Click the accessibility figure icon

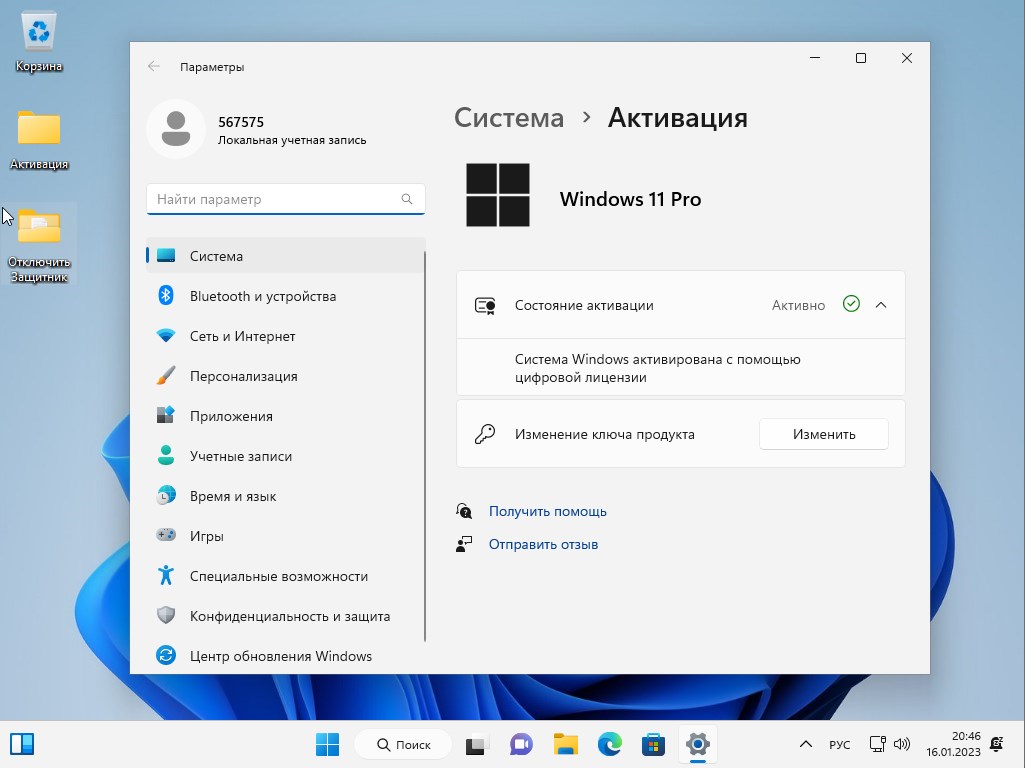point(166,575)
